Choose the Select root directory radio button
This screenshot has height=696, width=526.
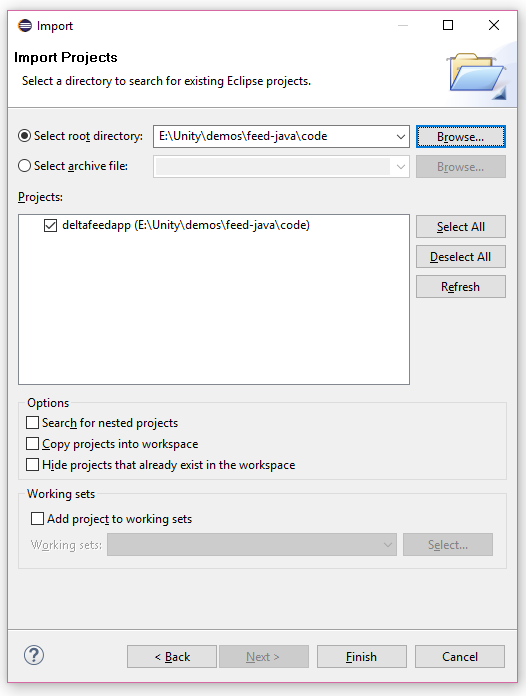(24, 136)
